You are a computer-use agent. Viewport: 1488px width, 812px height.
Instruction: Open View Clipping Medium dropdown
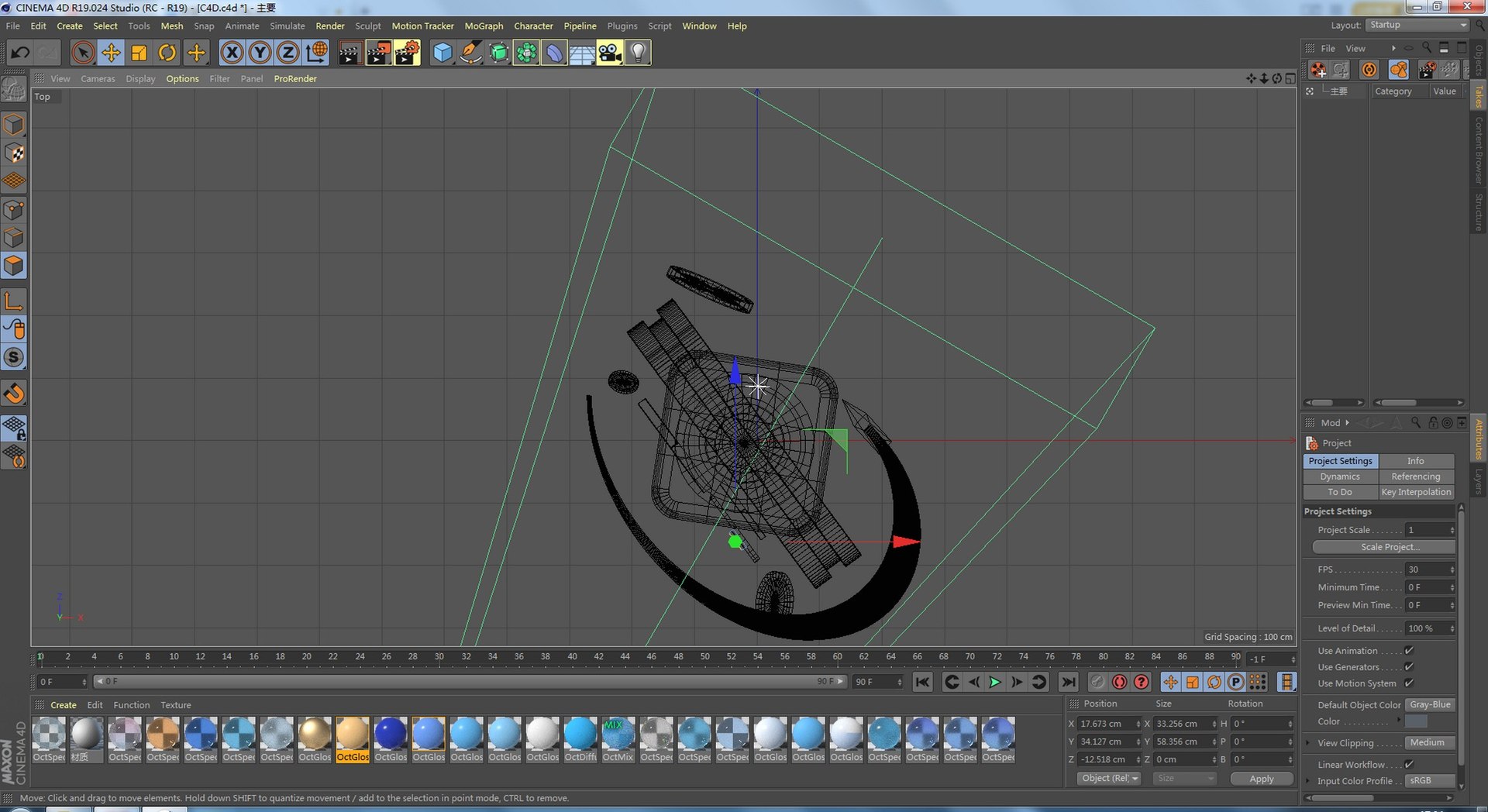point(1430,743)
